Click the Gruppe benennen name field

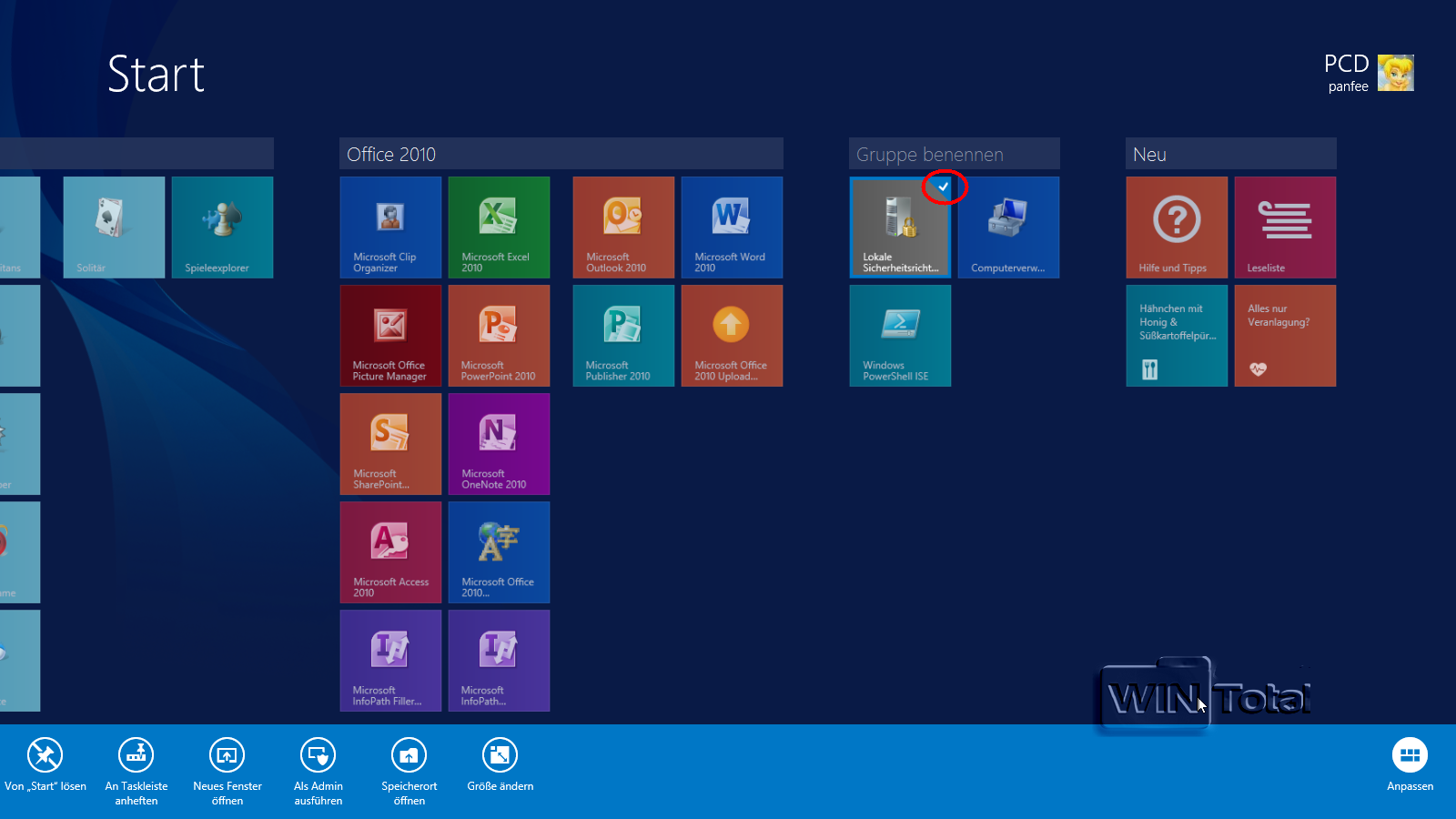click(955, 154)
